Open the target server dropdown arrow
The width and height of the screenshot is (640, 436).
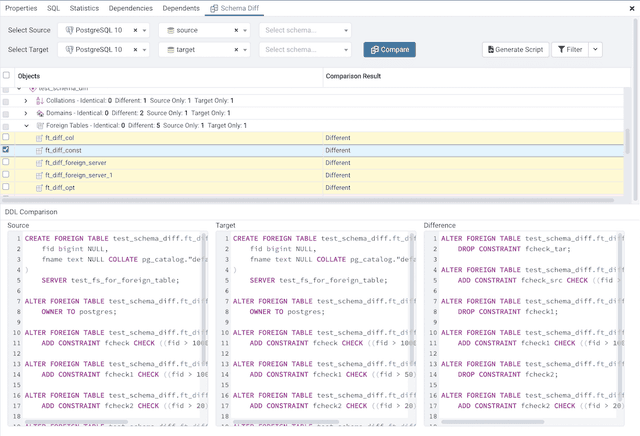coord(144,49)
